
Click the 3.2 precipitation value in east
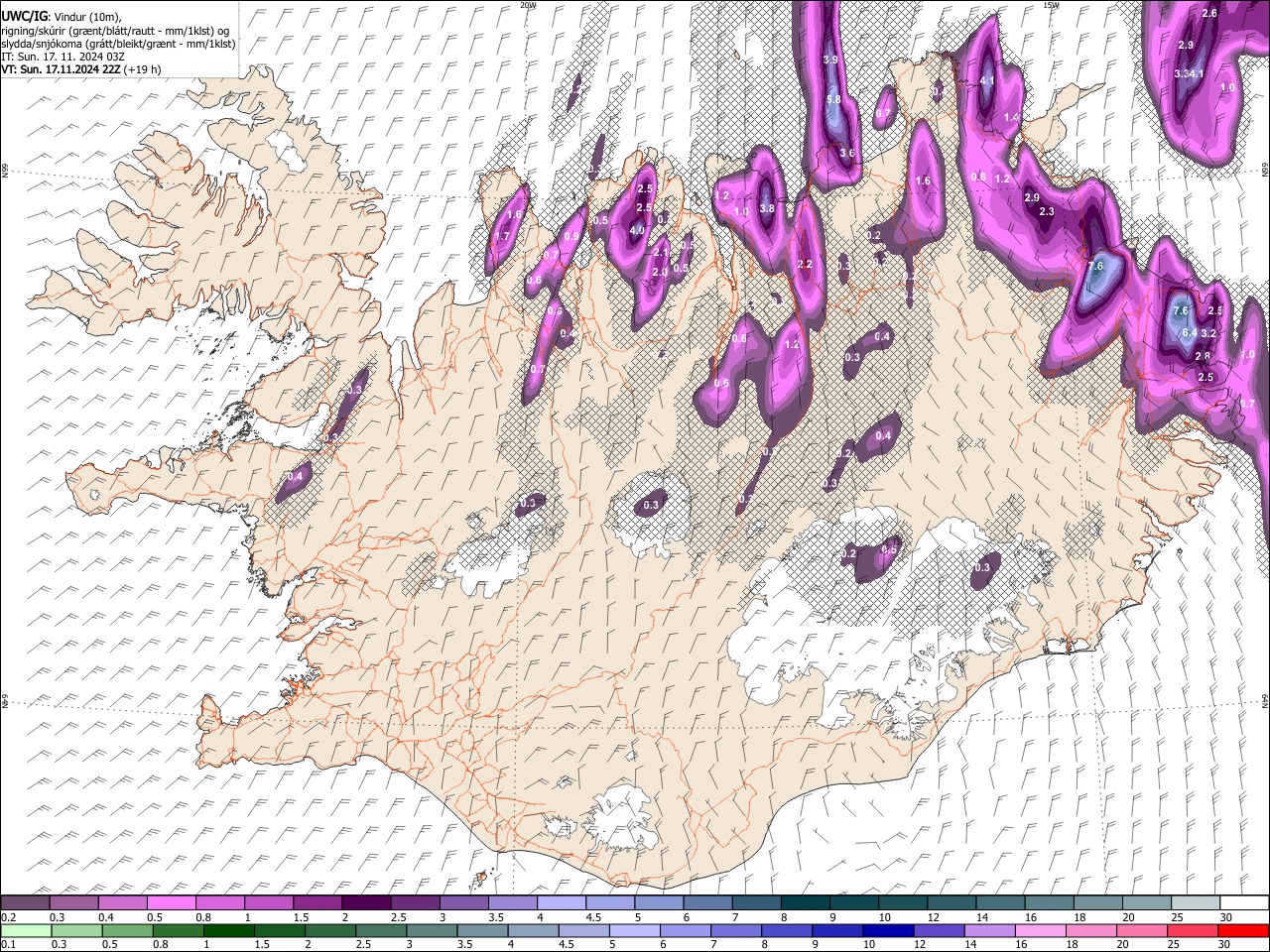click(x=1208, y=333)
